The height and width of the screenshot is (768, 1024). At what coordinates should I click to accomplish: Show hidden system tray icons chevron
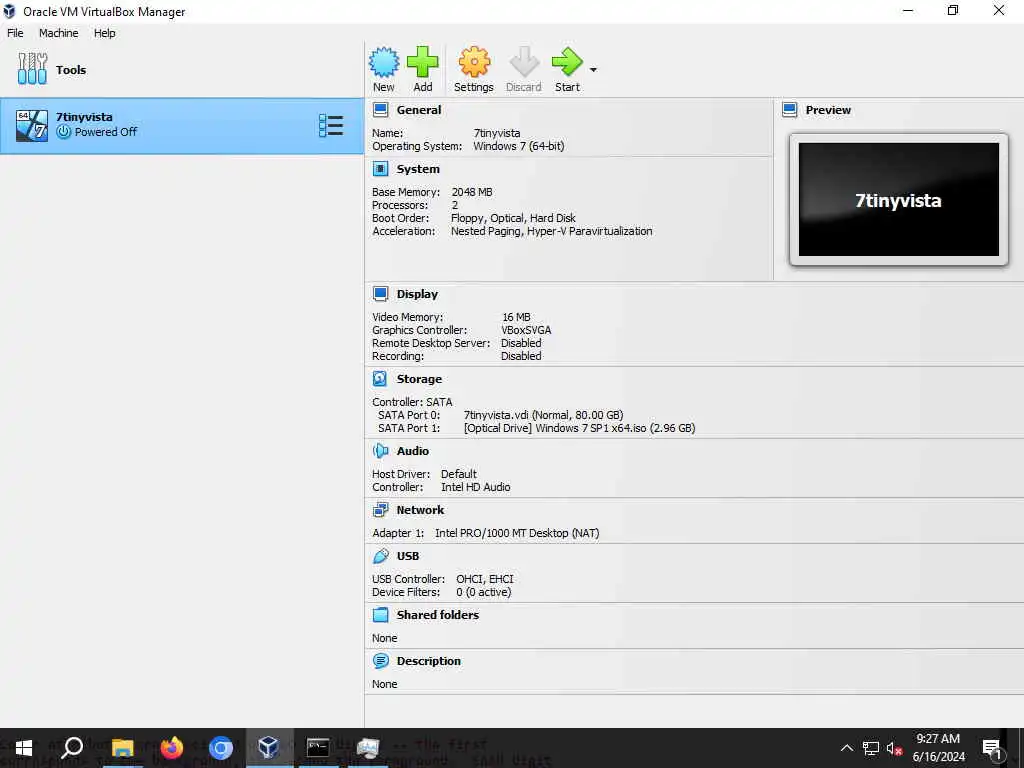tap(846, 748)
